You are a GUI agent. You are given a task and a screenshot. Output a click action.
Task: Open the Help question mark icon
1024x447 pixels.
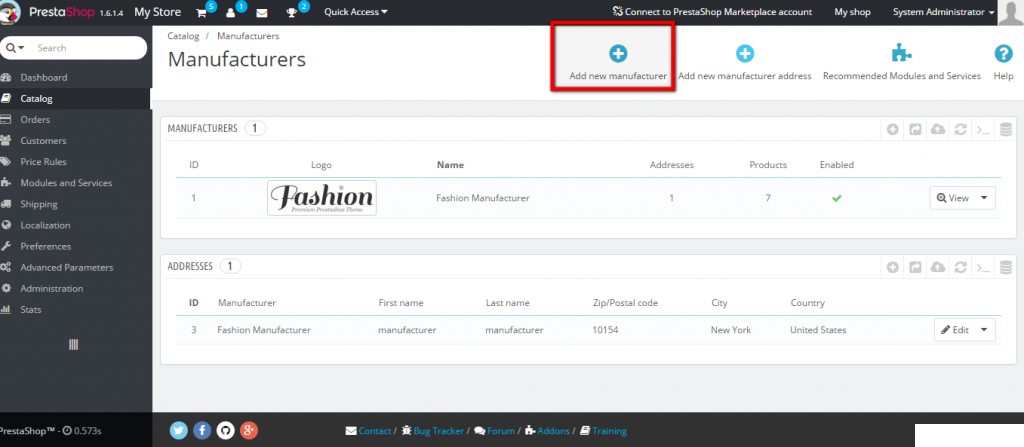(x=1003, y=54)
